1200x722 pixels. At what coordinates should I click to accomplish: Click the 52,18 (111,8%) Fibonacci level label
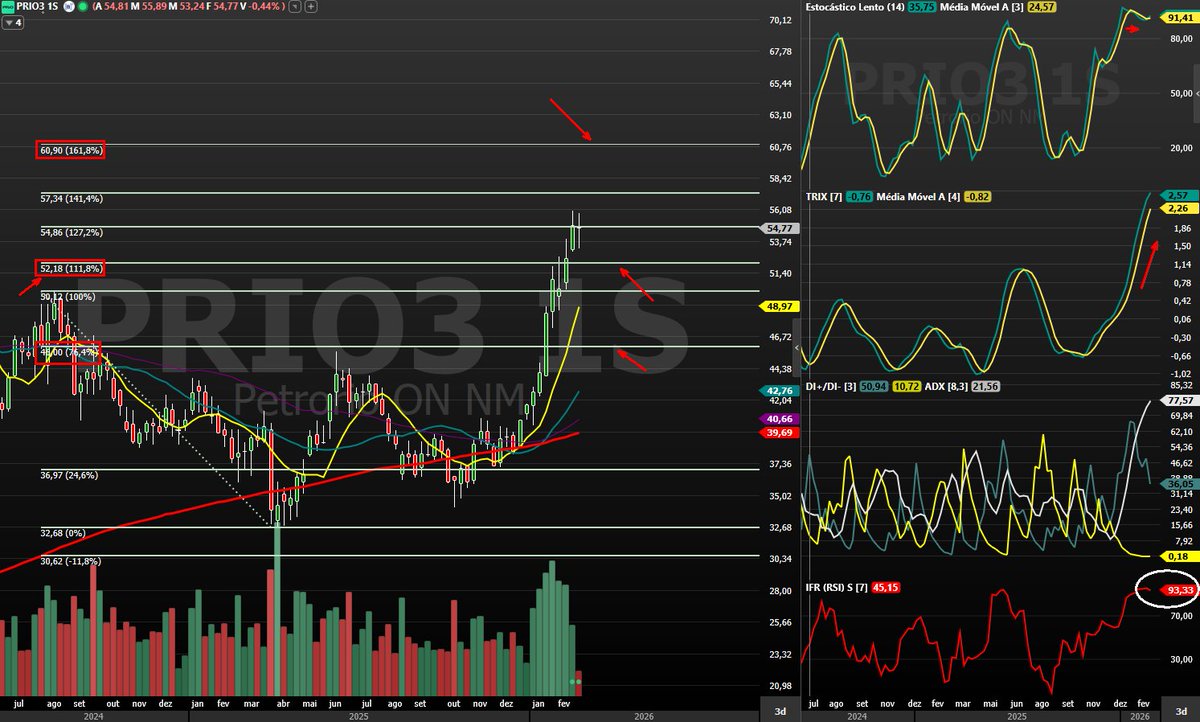tap(71, 268)
